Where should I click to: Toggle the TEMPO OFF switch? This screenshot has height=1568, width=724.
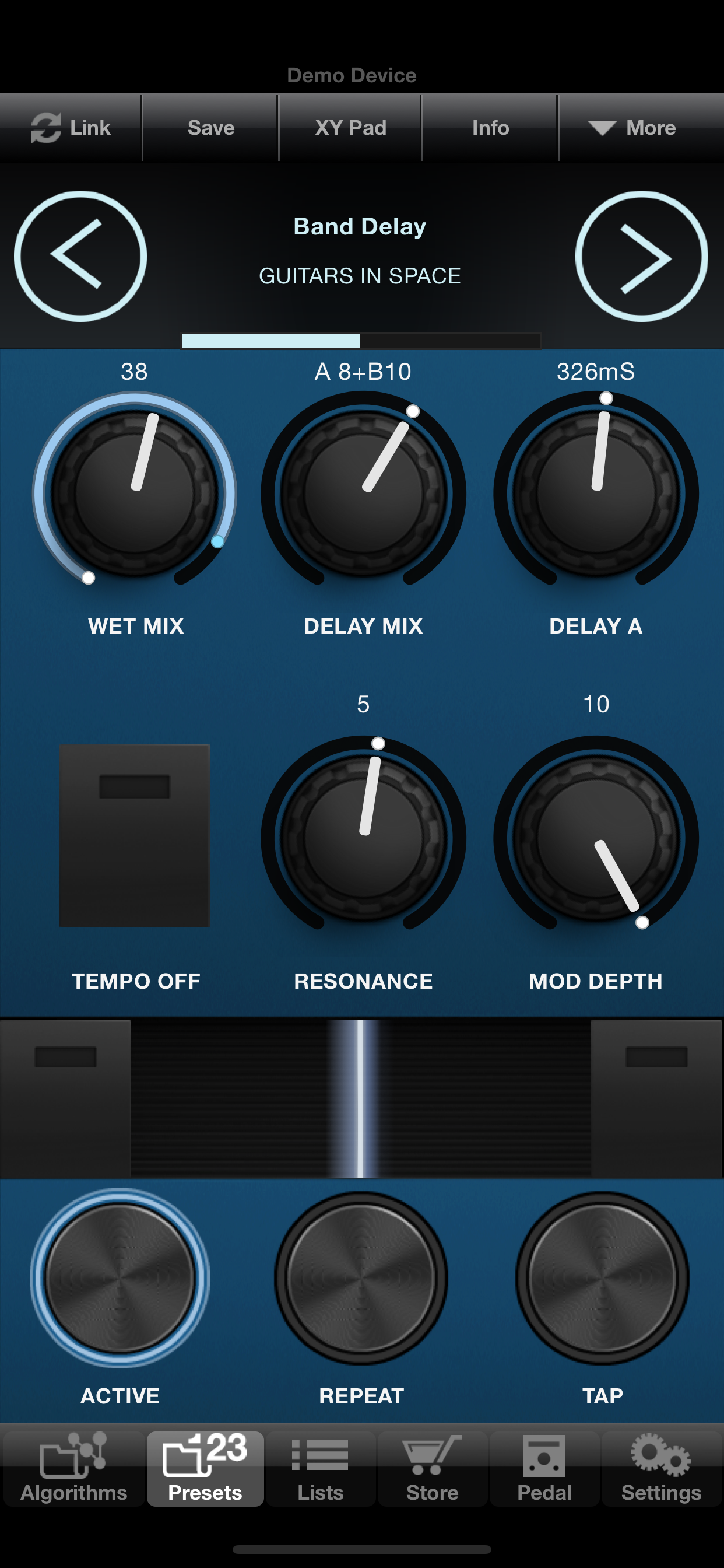pos(135,835)
